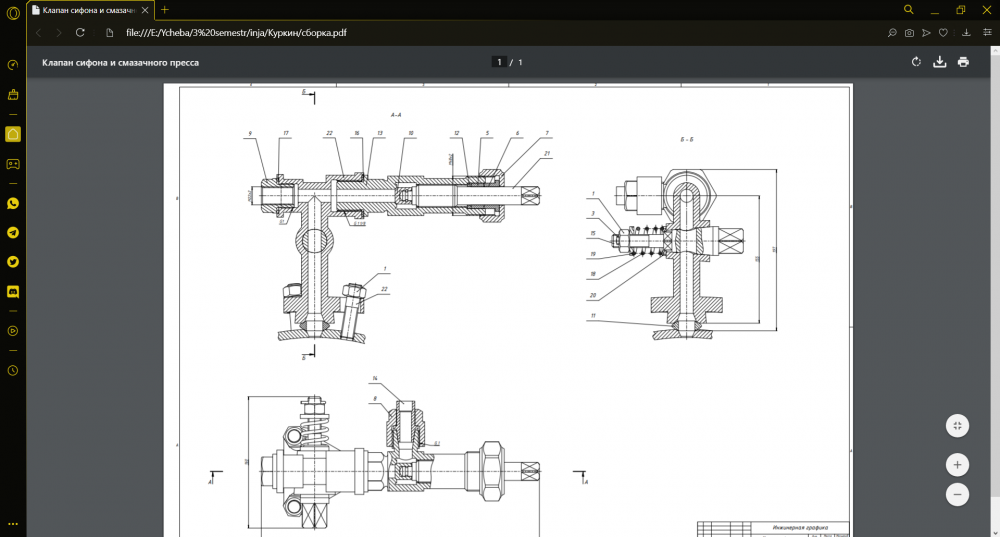Print the PDF document
The image size is (1000, 537).
(x=963, y=62)
